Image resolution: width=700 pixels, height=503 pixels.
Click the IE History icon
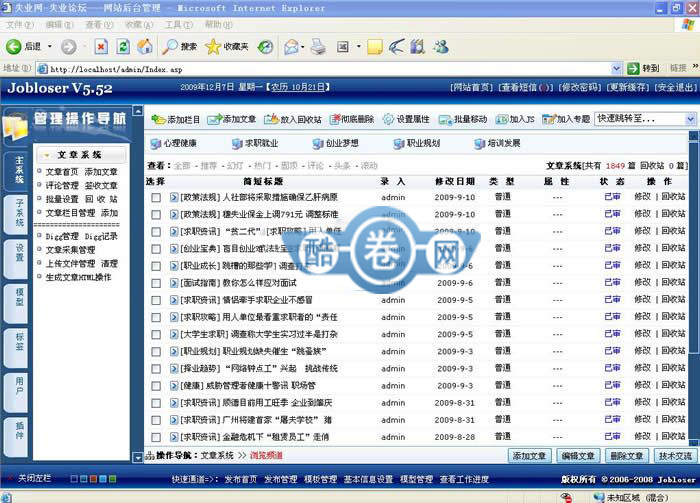266,46
